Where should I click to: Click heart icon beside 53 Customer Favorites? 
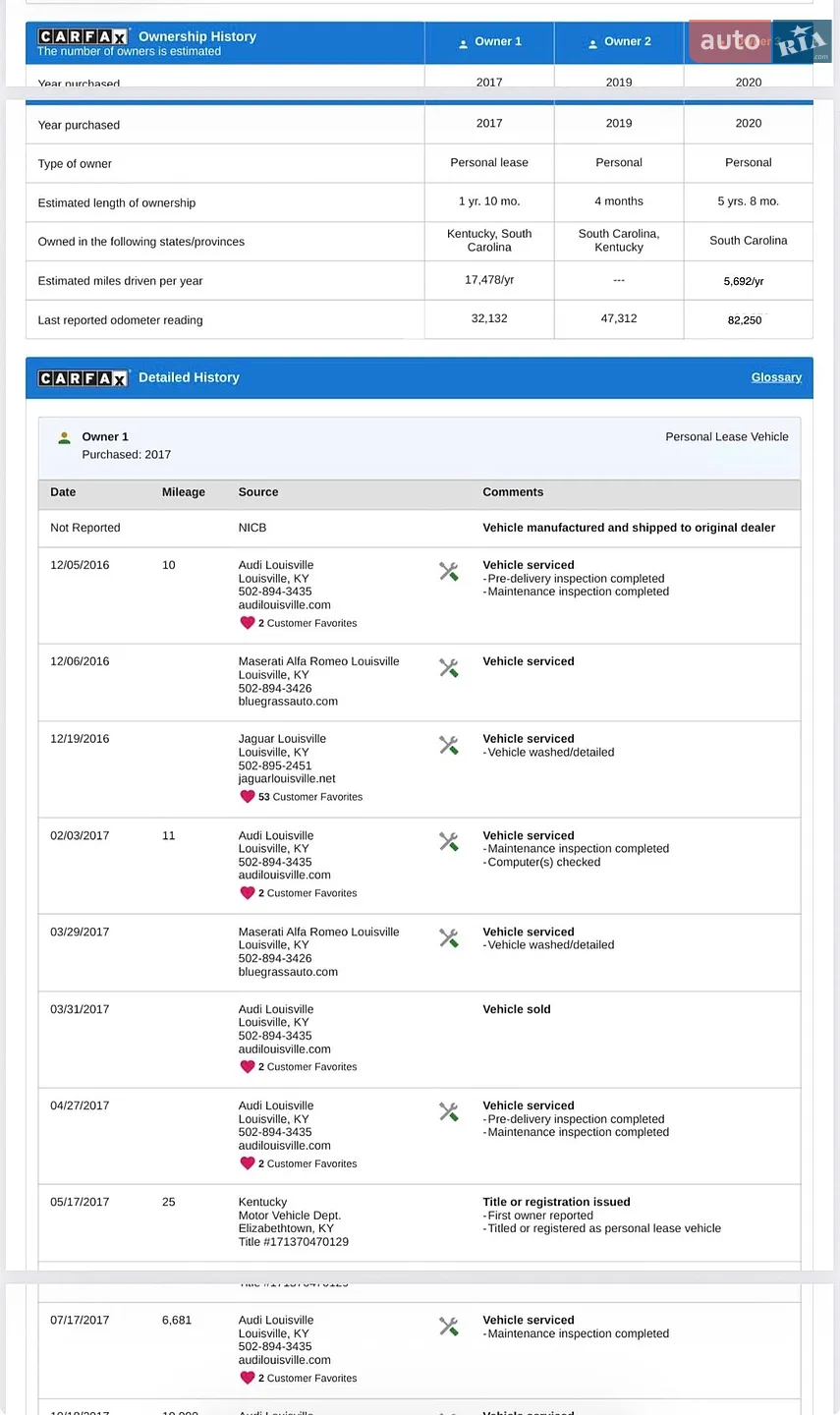[248, 797]
